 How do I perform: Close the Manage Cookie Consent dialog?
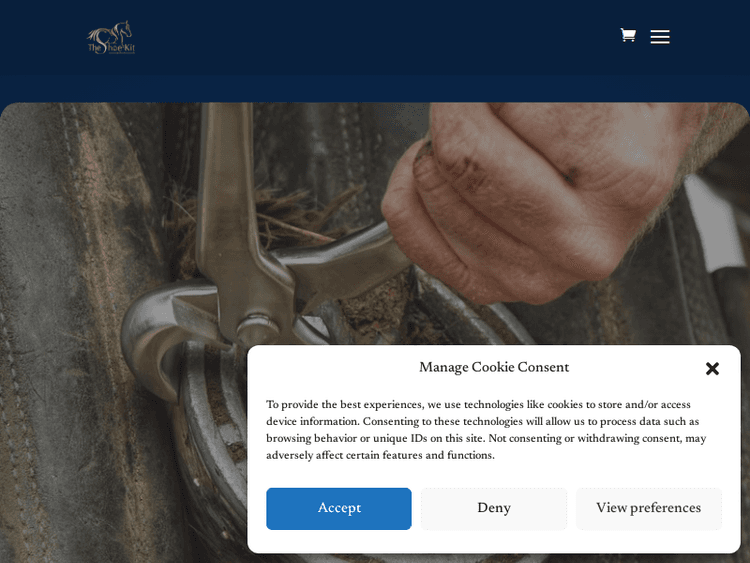tap(712, 368)
